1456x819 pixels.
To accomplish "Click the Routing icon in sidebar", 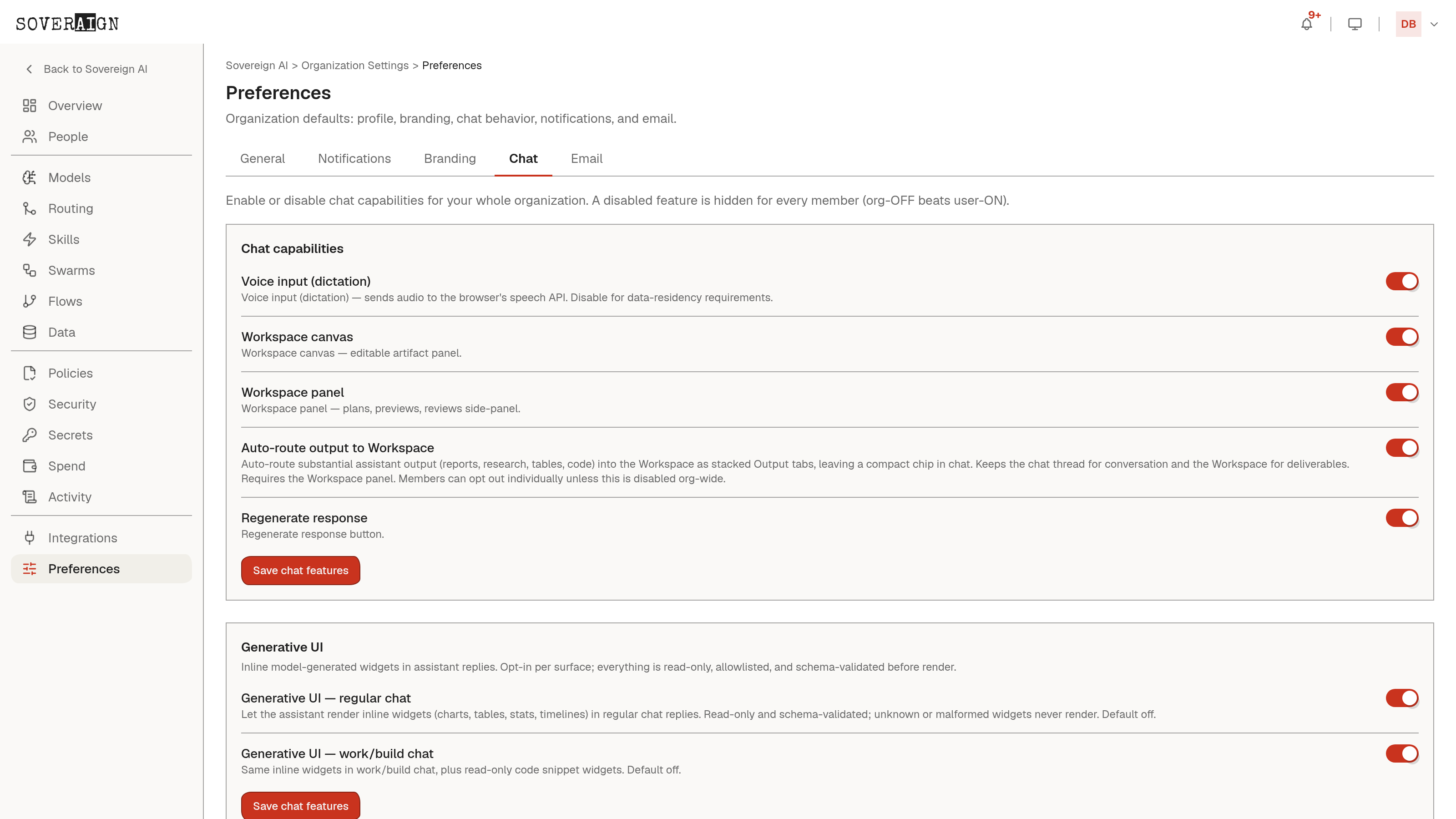I will pos(30,208).
